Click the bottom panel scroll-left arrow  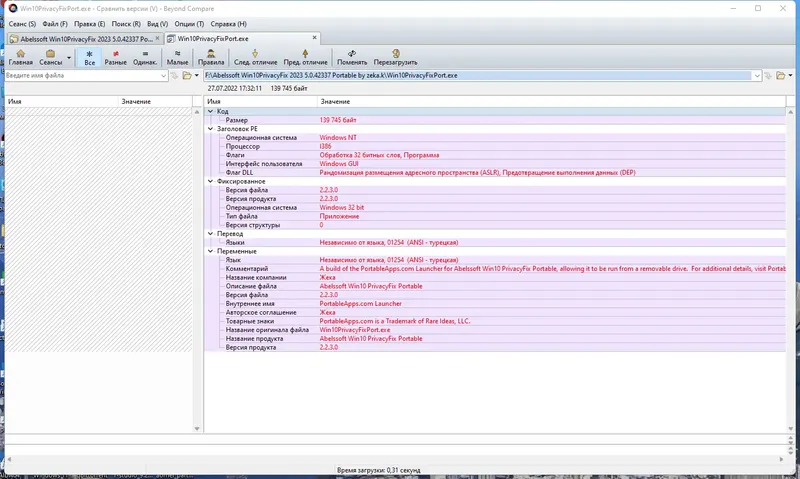pos(9,459)
